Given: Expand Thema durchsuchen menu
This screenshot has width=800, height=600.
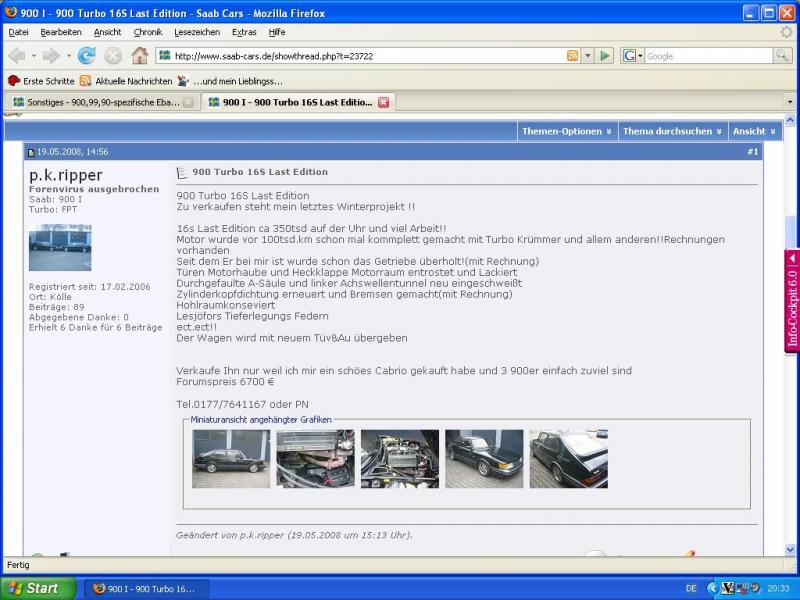Looking at the screenshot, I should 672,132.
